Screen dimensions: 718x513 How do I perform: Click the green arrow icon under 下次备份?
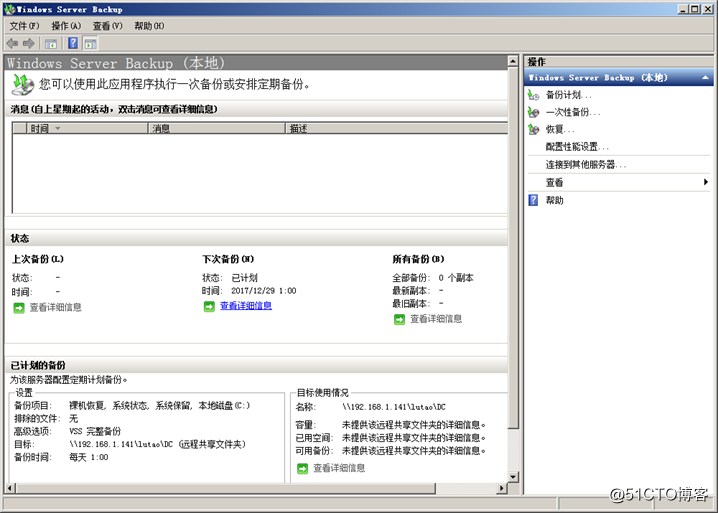tap(209, 306)
